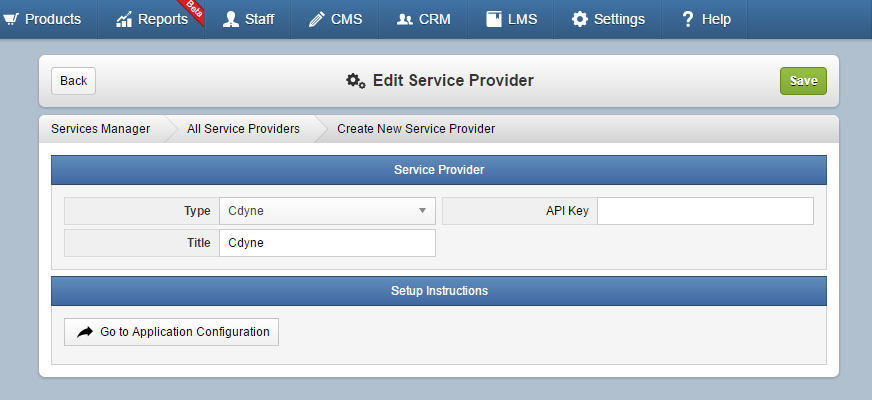The image size is (872, 400).
Task: Click the Back button
Action: [73, 81]
